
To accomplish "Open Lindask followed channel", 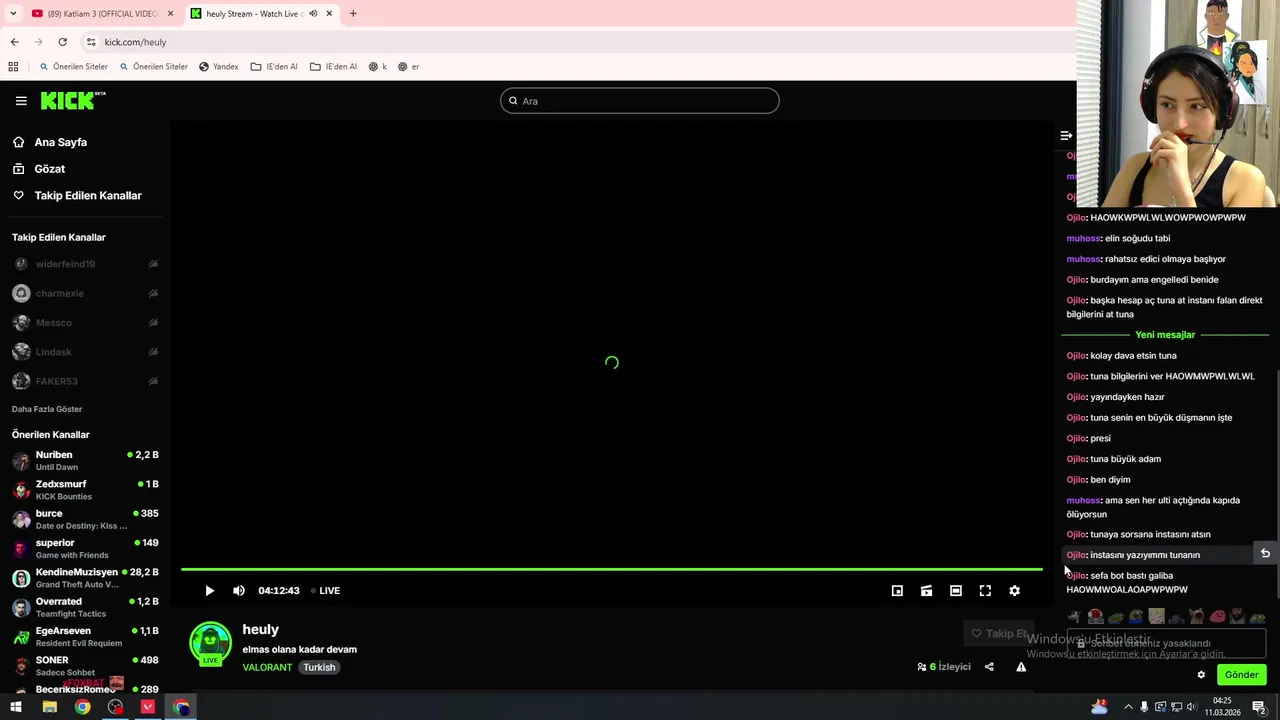I will [x=85, y=352].
